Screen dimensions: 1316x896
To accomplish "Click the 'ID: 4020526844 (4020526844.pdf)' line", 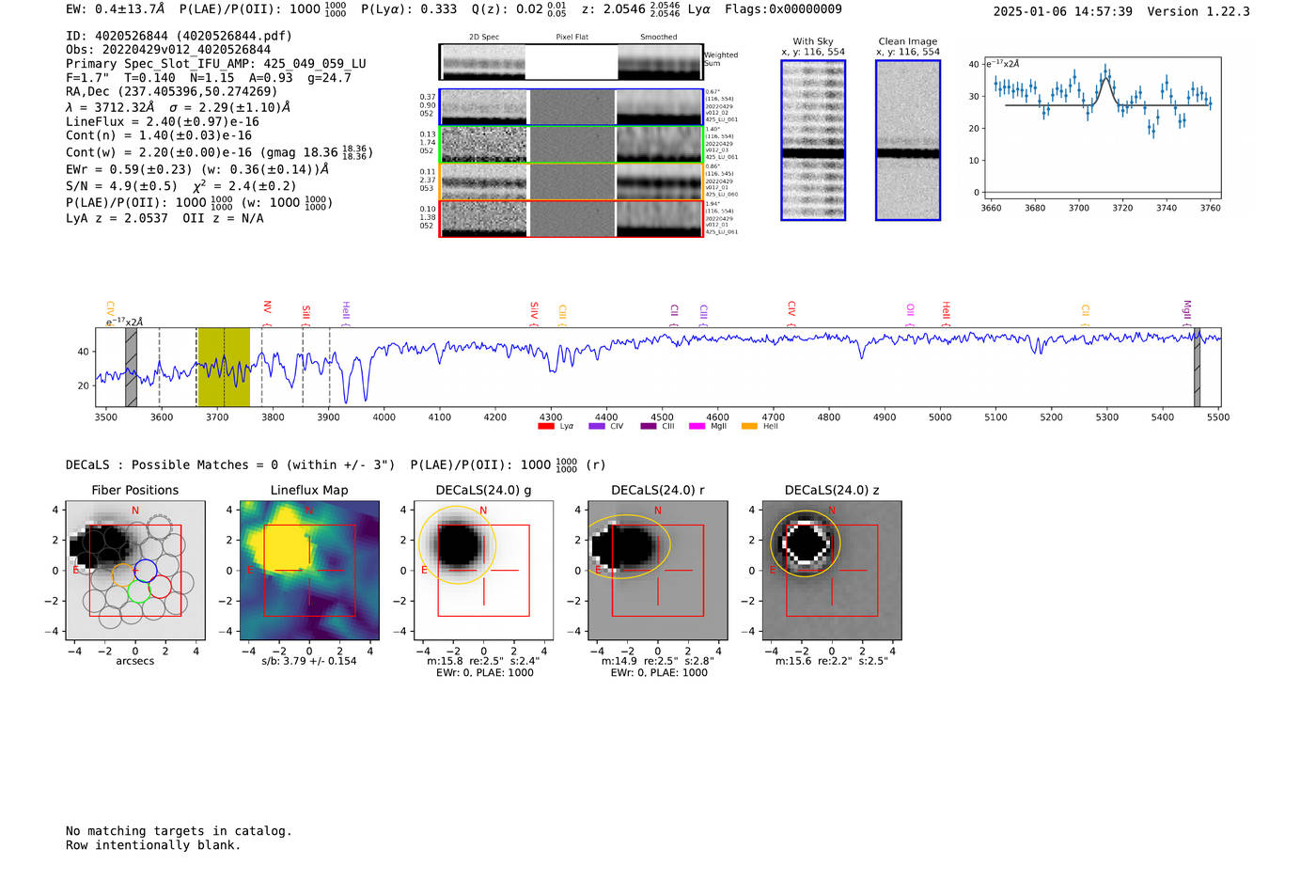I will (179, 36).
